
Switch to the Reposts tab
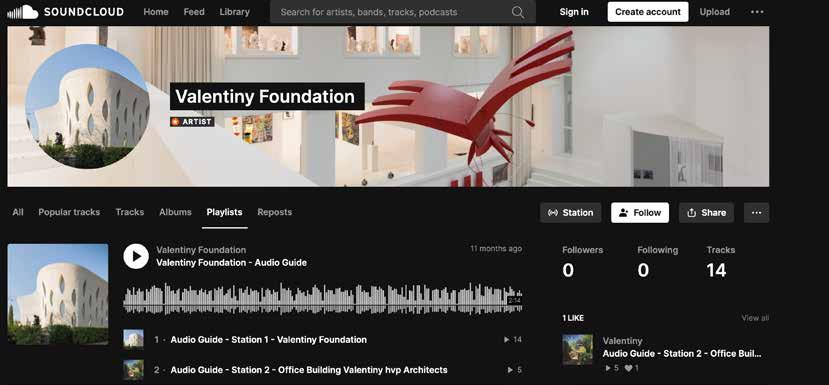(x=274, y=212)
